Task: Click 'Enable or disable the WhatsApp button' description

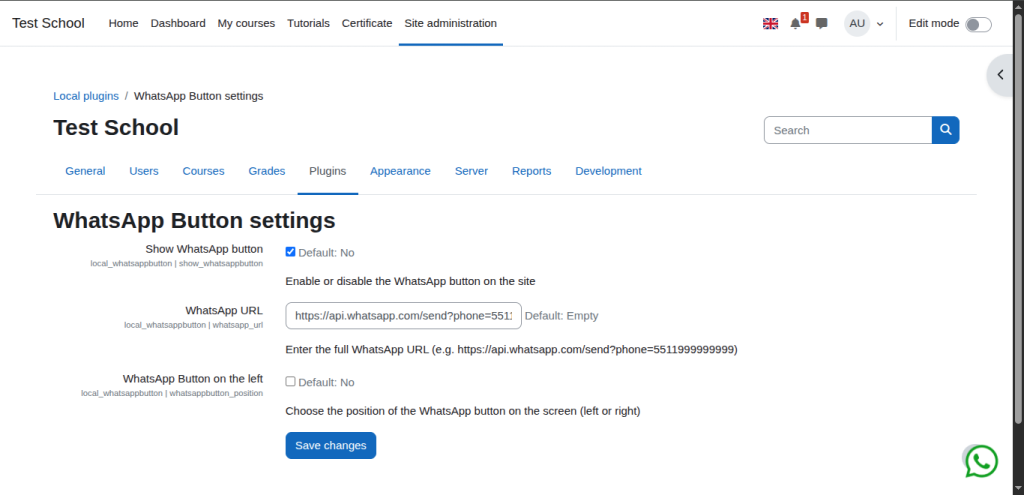Action: click(x=410, y=281)
